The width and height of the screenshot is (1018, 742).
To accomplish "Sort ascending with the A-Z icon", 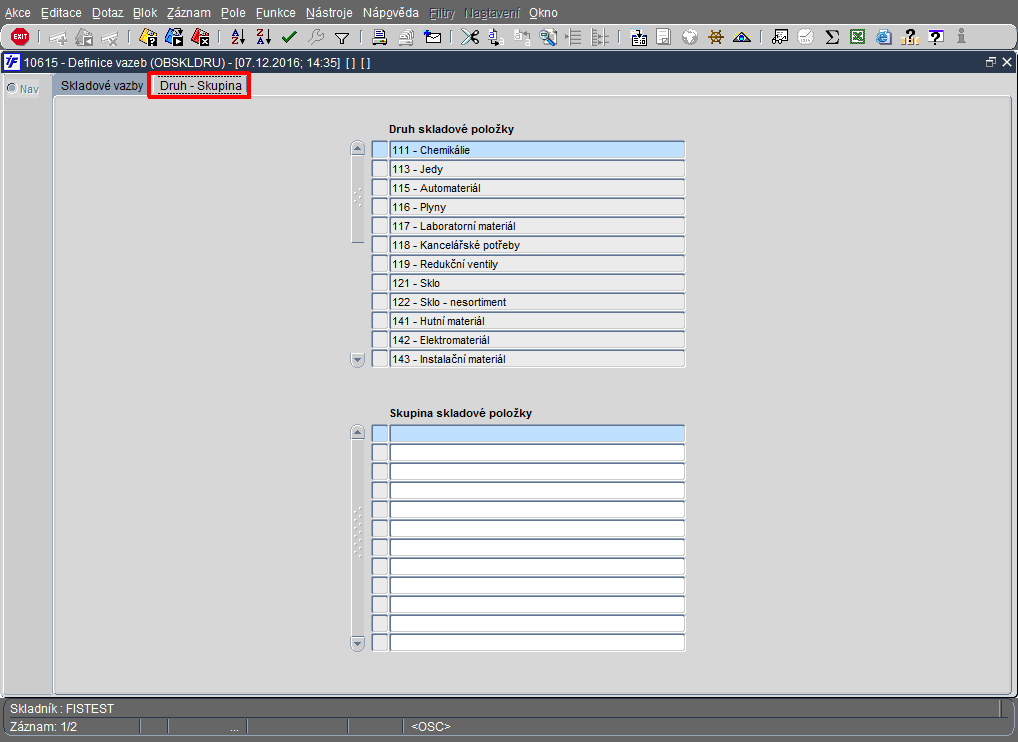I will point(238,37).
